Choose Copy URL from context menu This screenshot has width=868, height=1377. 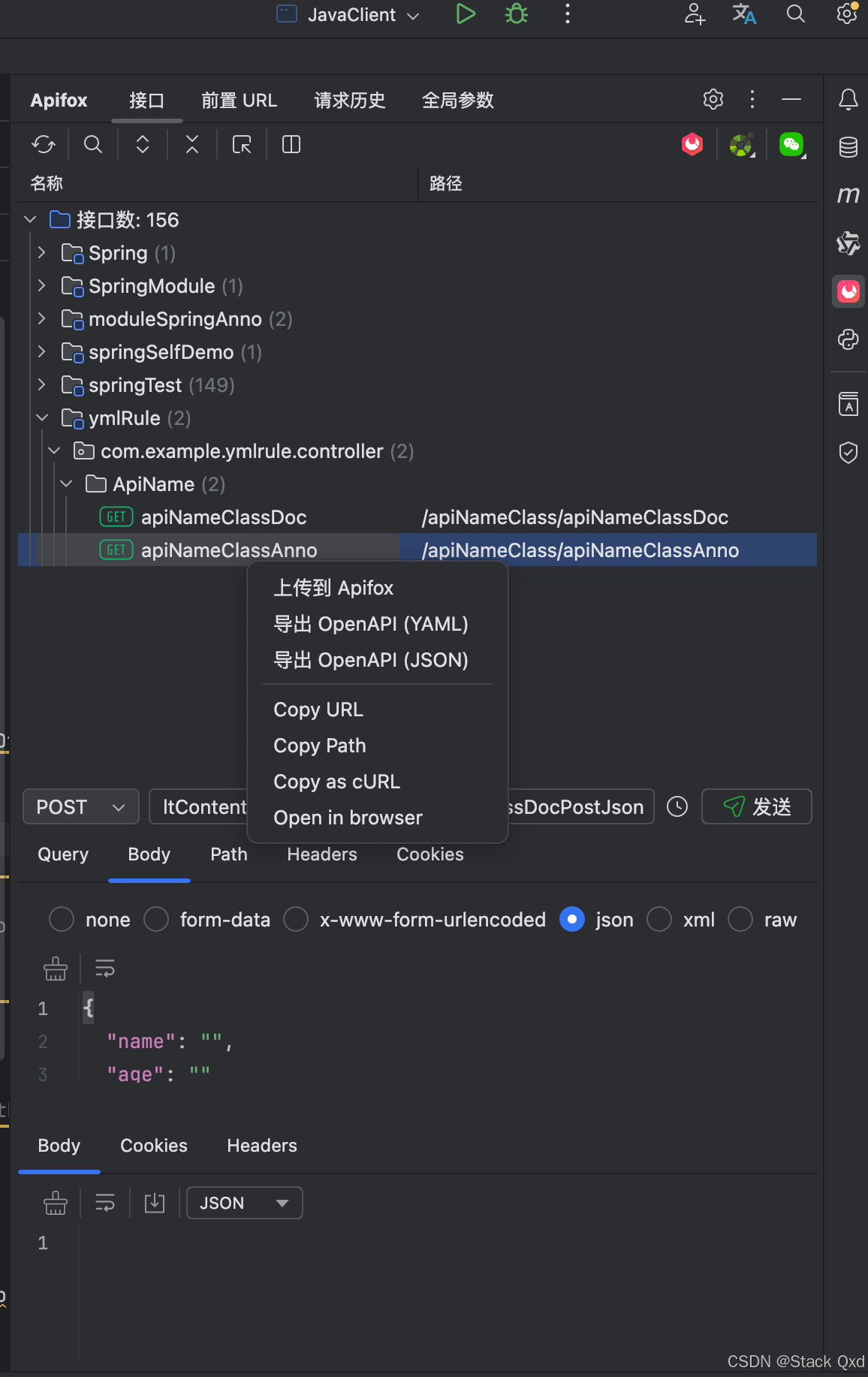pos(378,709)
